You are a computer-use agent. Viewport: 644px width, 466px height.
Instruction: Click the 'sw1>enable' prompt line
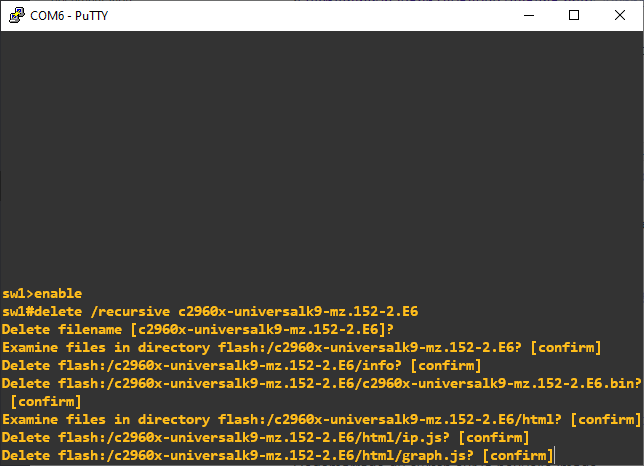[42, 293]
